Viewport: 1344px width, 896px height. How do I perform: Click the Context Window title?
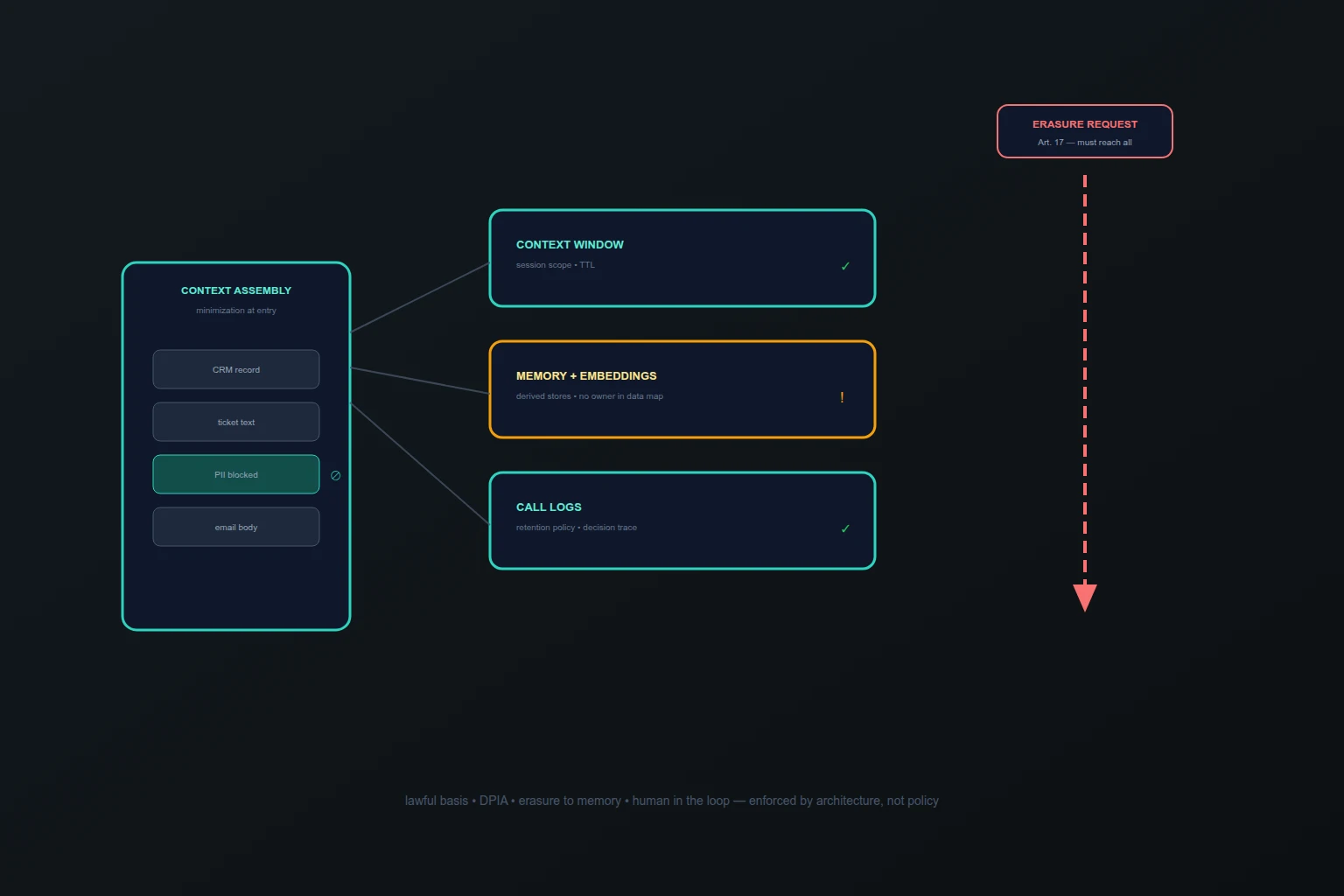[570, 244]
